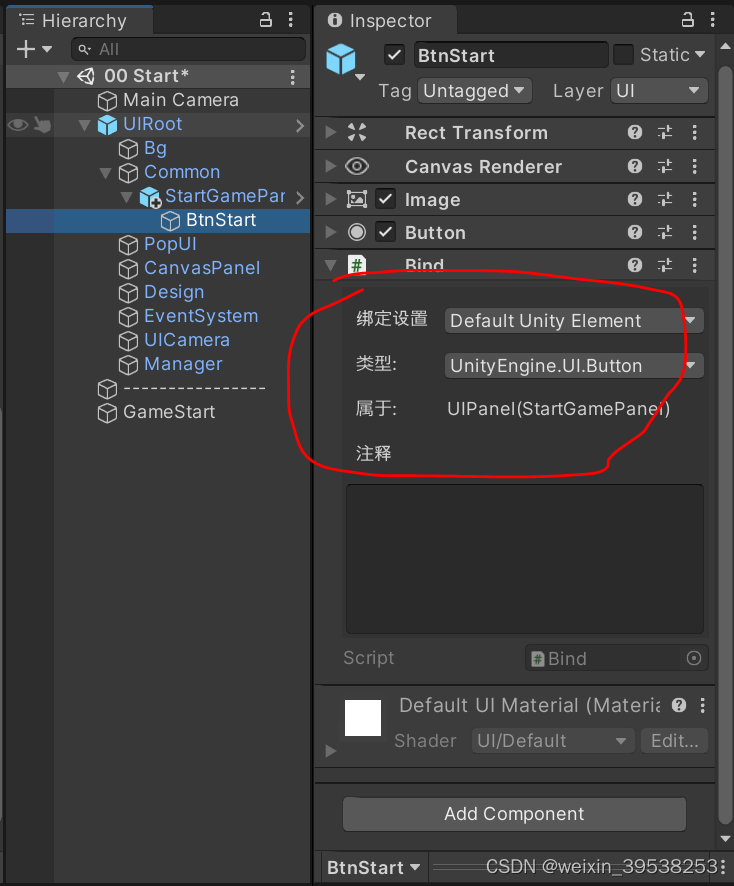
Task: Expand Default UI Material foldout arrow
Action: [331, 751]
